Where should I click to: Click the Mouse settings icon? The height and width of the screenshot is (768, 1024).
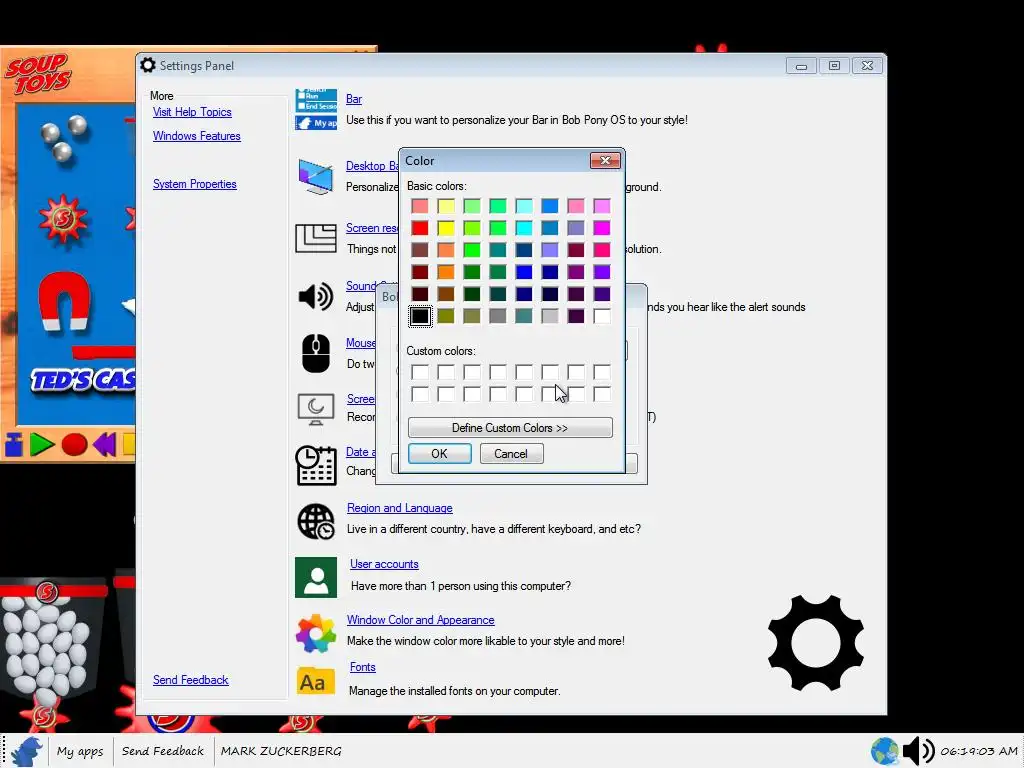pos(316,353)
